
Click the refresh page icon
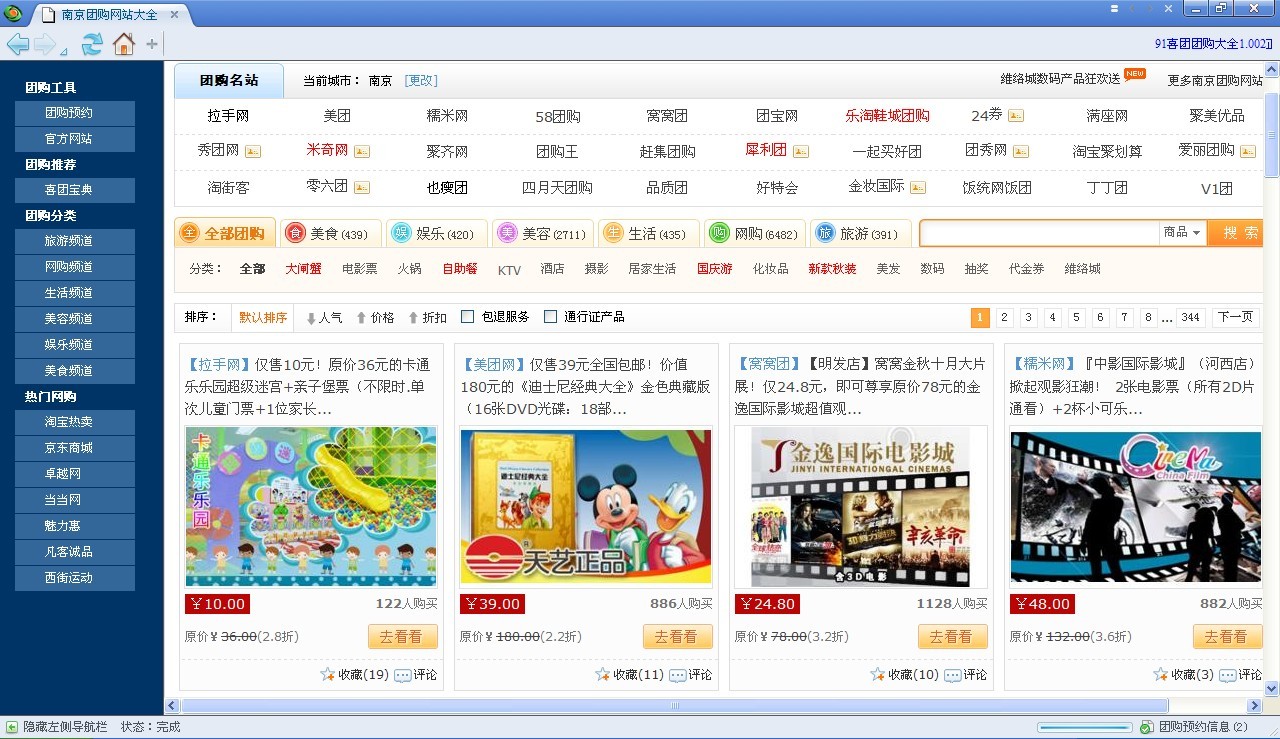(x=92, y=44)
